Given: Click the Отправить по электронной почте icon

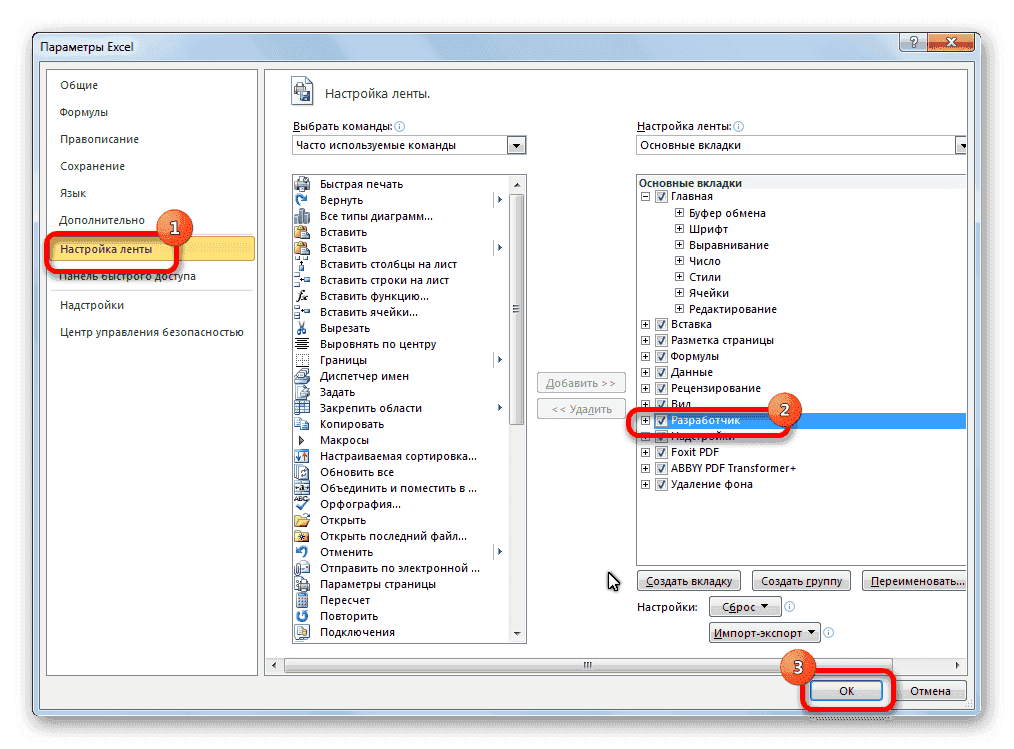Looking at the screenshot, I should 302,567.
